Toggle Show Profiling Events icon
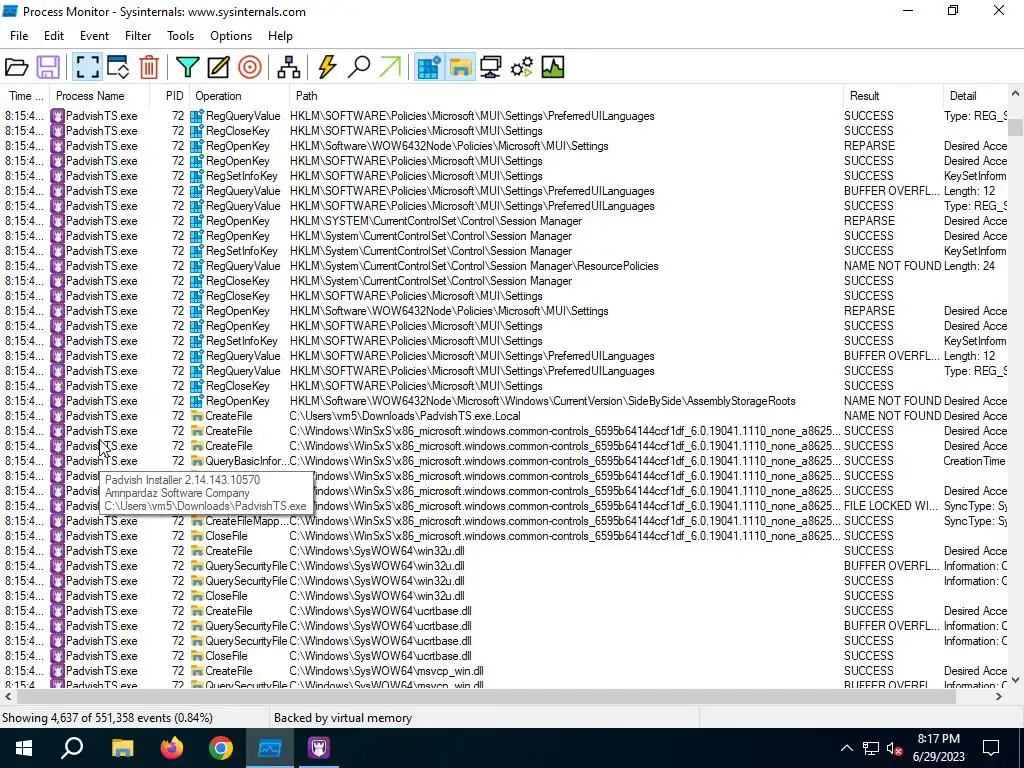 [x=552, y=67]
